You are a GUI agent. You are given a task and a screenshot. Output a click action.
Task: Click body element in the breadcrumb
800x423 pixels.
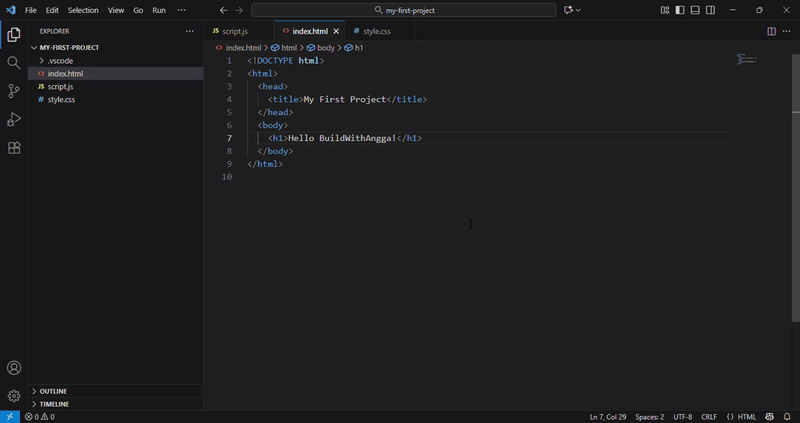tap(321, 47)
